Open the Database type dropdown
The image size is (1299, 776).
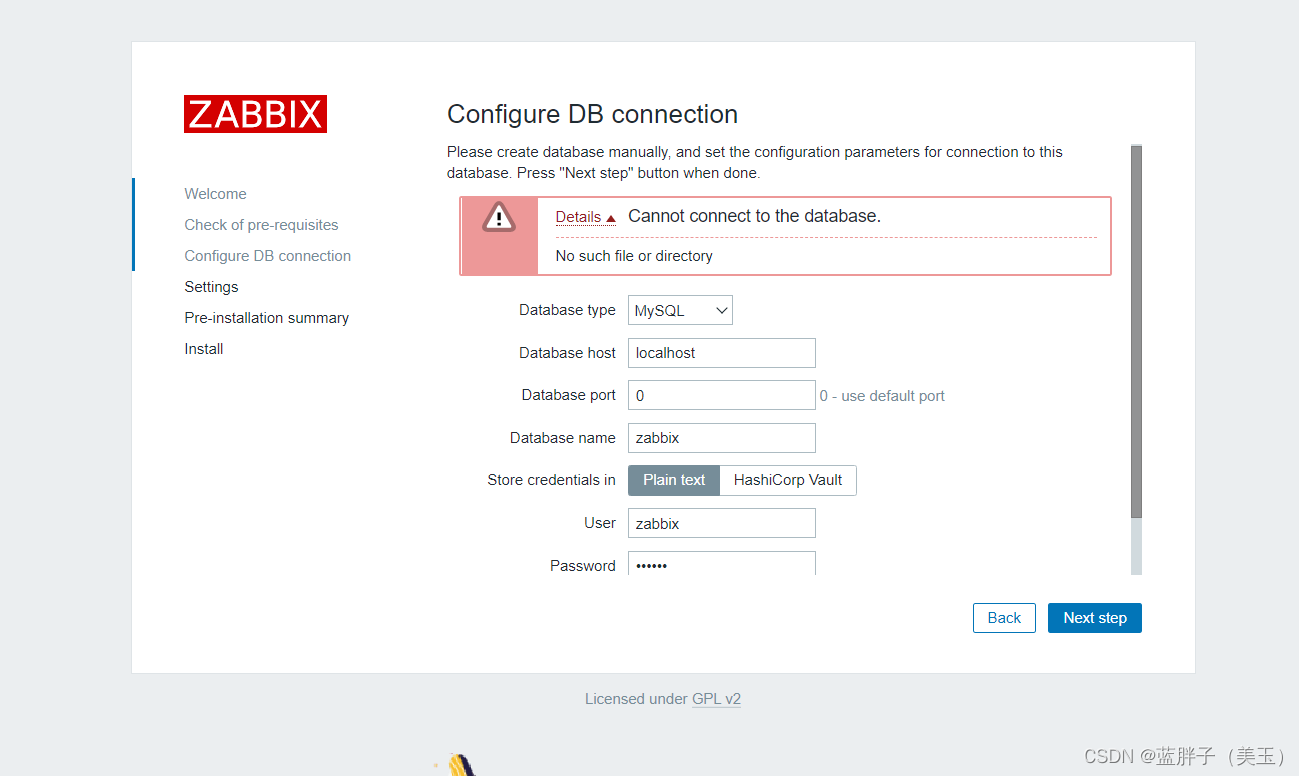click(x=680, y=310)
